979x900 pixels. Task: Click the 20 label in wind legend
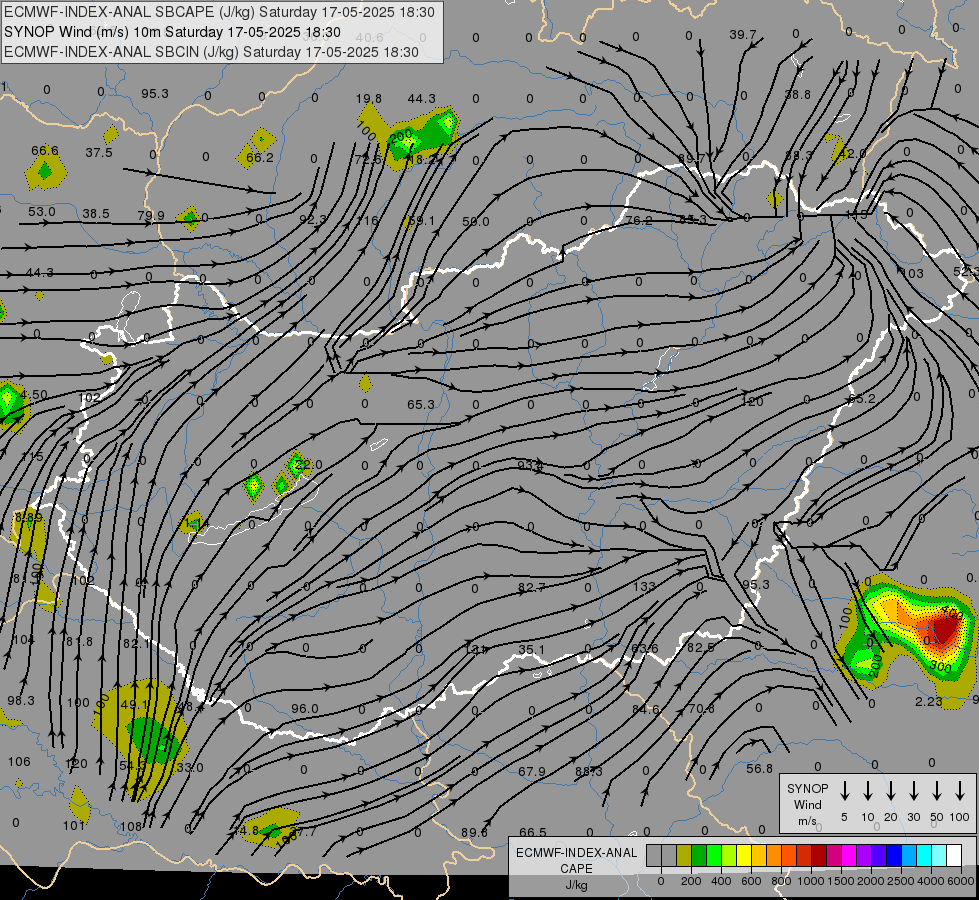pyautogui.click(x=890, y=817)
